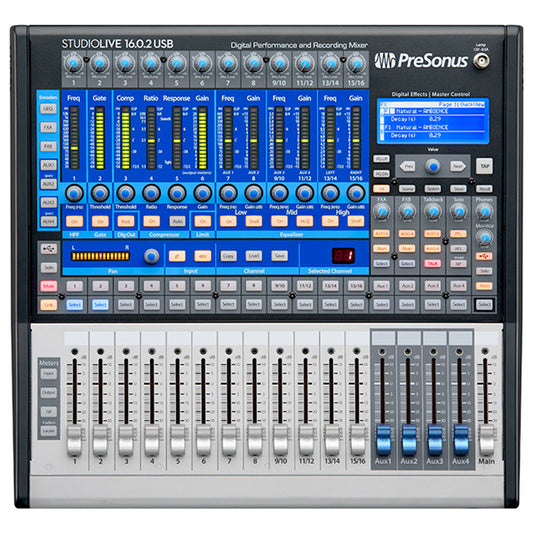Click the Next arrow button
Image resolution: width=533 pixels, height=533 pixels.
point(458,167)
